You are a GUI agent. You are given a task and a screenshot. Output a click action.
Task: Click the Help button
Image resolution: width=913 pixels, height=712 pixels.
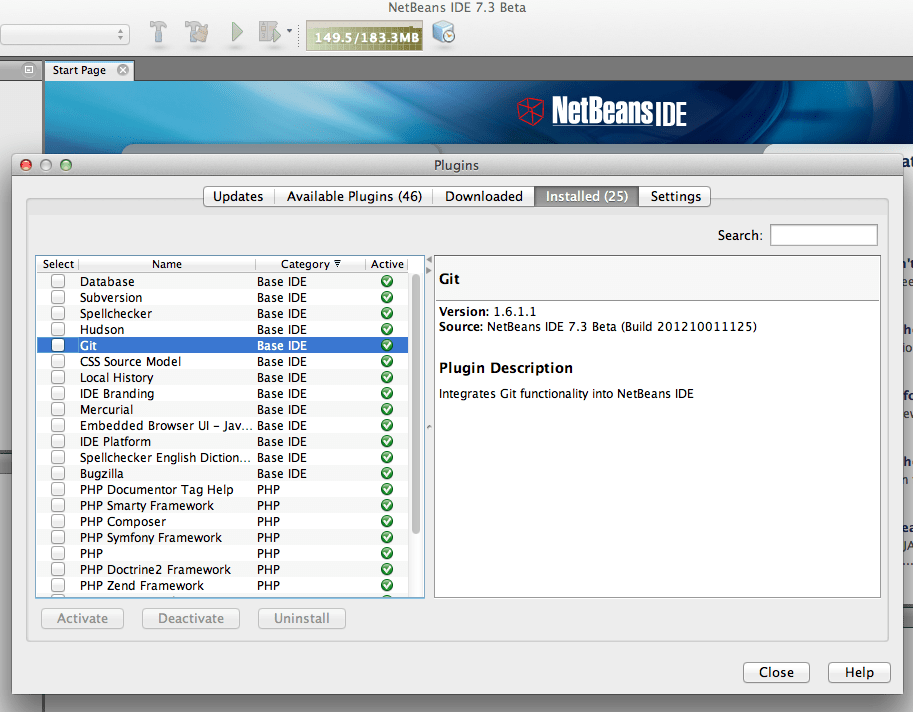click(858, 672)
